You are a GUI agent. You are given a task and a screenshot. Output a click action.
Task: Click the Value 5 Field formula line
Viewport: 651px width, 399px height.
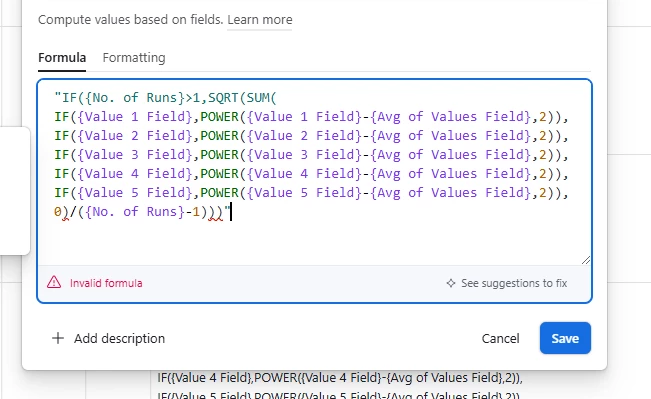coord(311,193)
